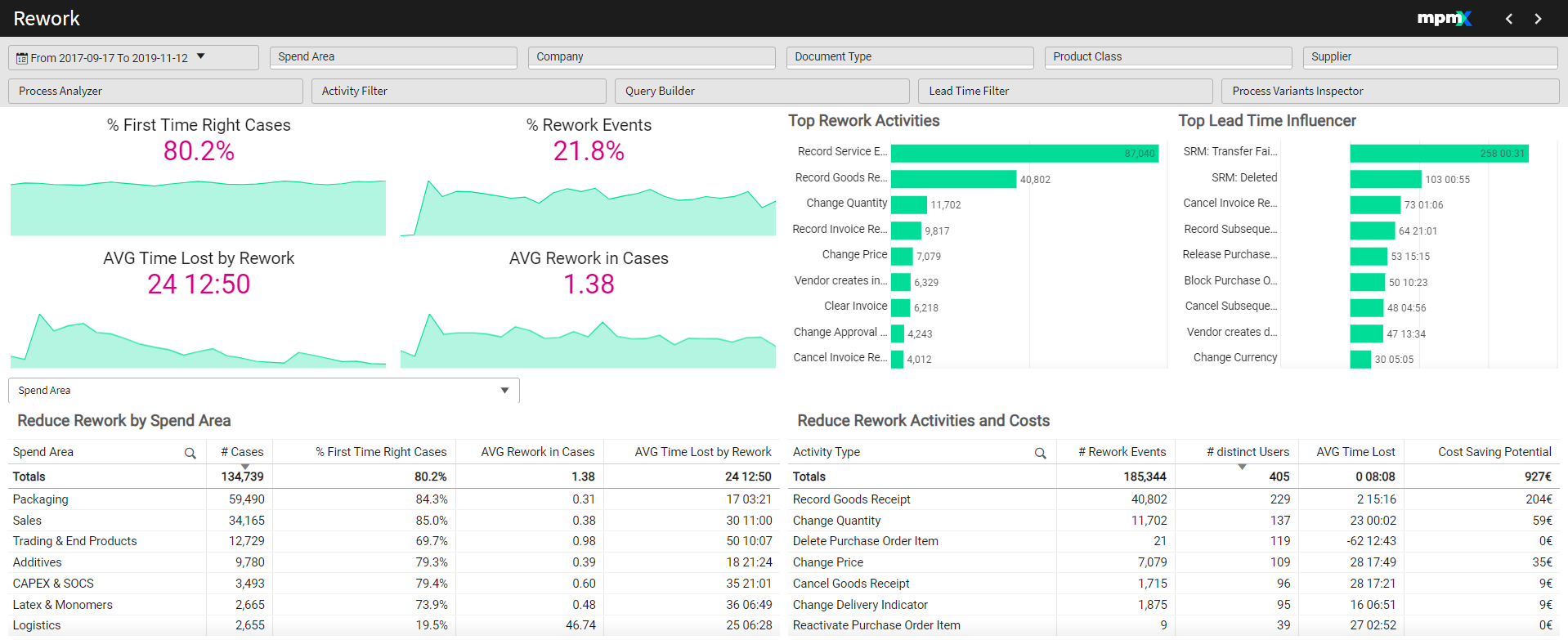Screen dimensions: 1568x640
Task: Go to previous sheet arrow
Action: pyautogui.click(x=1509, y=19)
